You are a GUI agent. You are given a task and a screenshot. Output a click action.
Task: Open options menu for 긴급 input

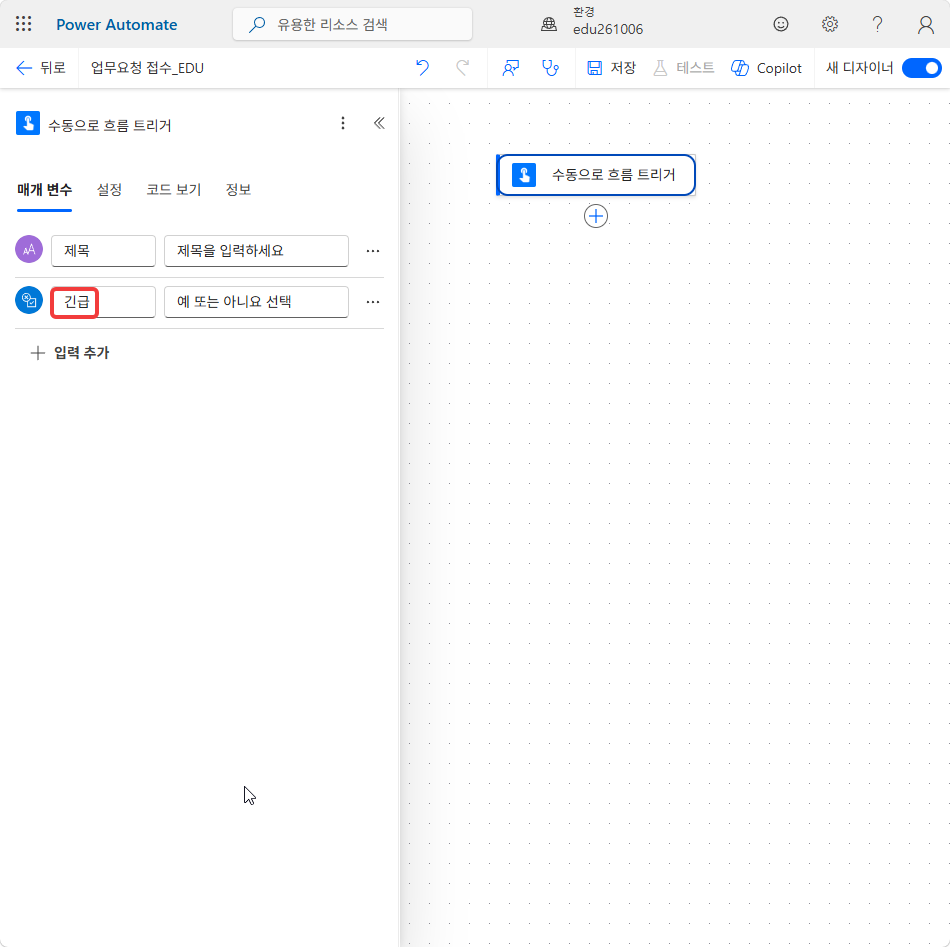(373, 302)
